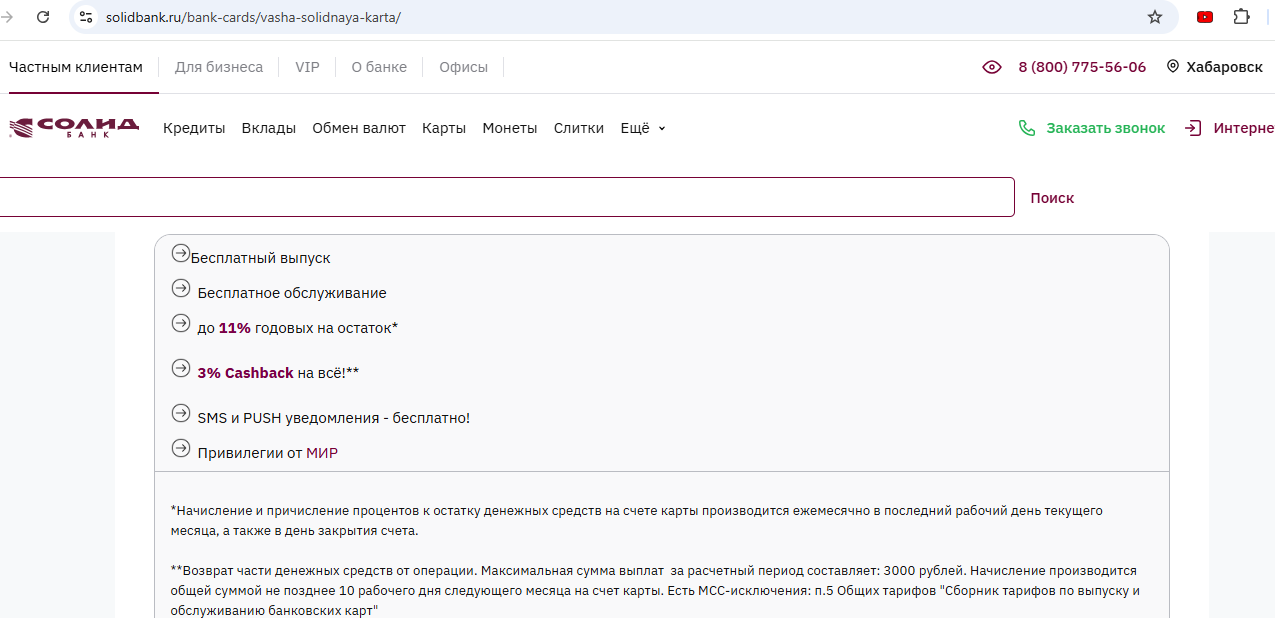
Task: Open the VIP section tab
Action: tap(307, 67)
